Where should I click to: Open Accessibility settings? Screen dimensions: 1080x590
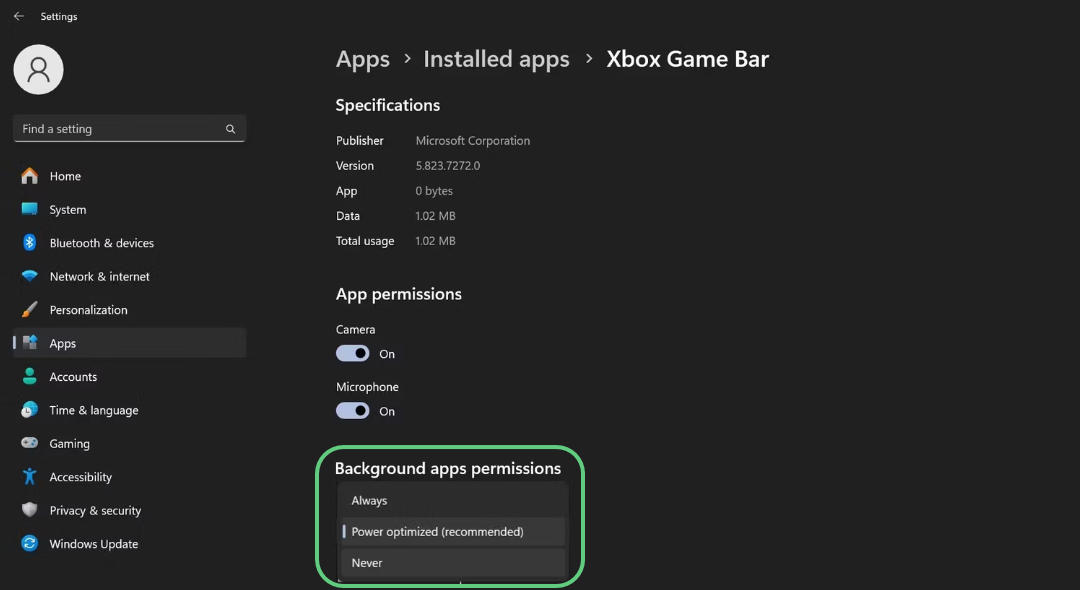[x=29, y=477]
